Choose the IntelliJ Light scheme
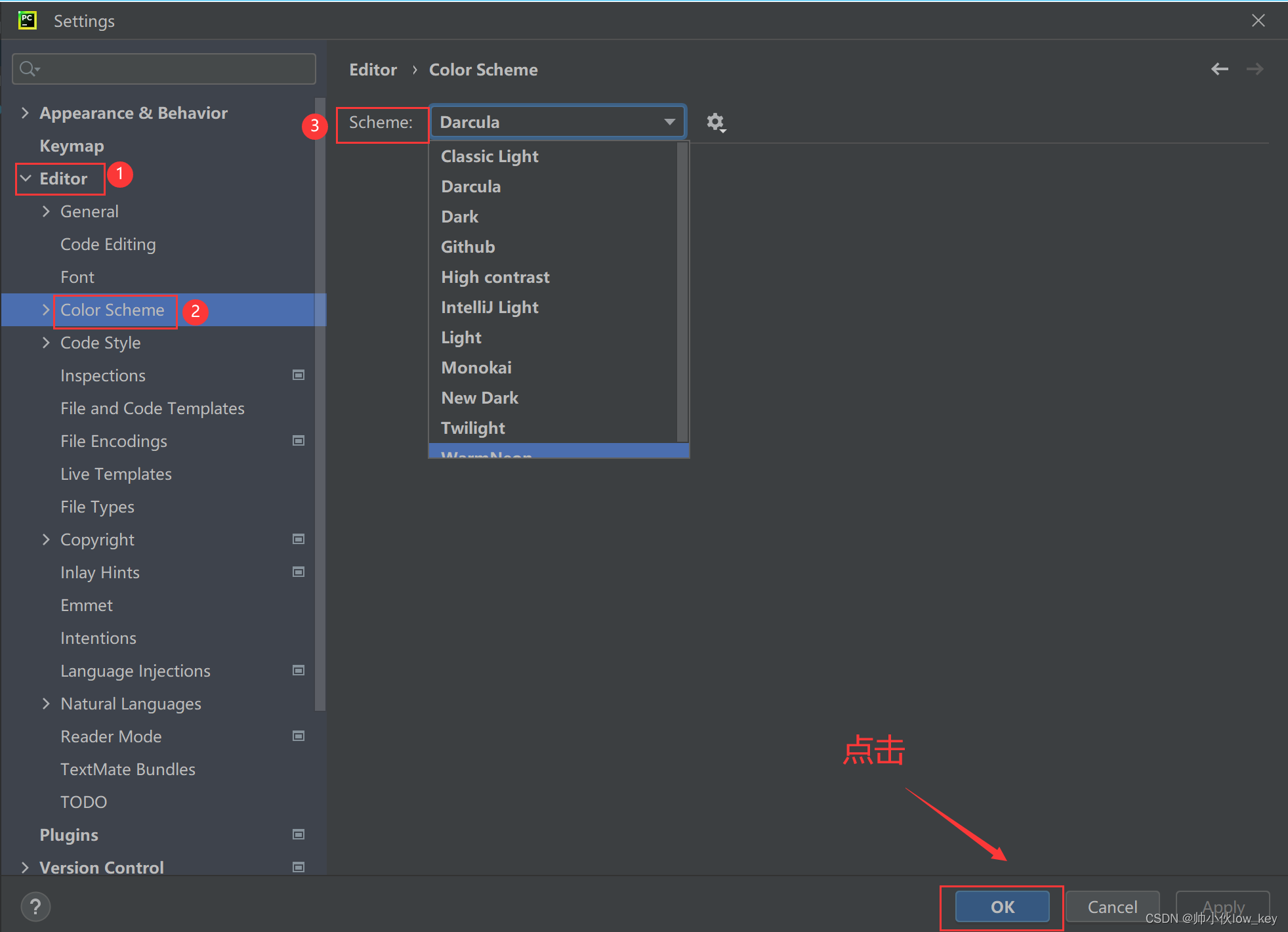Screen dimensions: 1288x932 coord(552,307)
